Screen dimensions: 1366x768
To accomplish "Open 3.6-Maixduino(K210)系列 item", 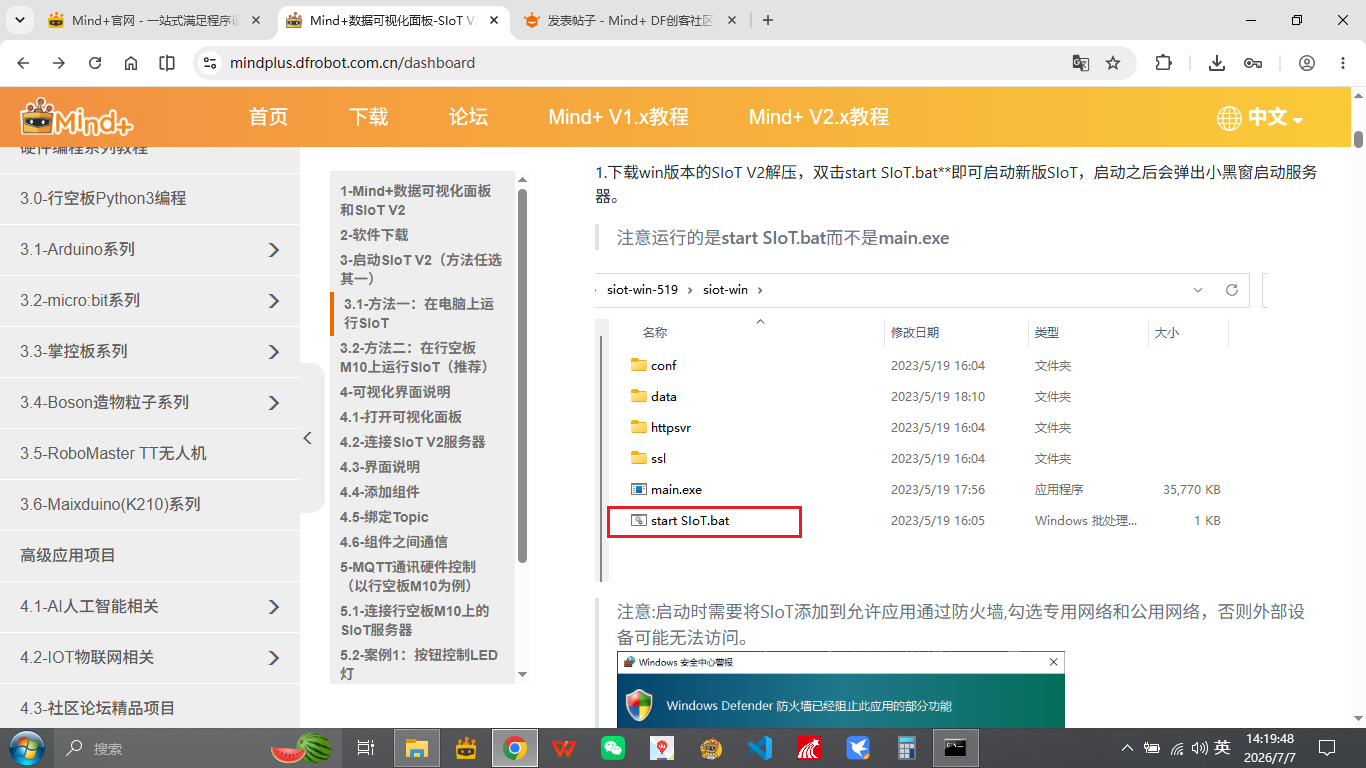I will point(150,504).
